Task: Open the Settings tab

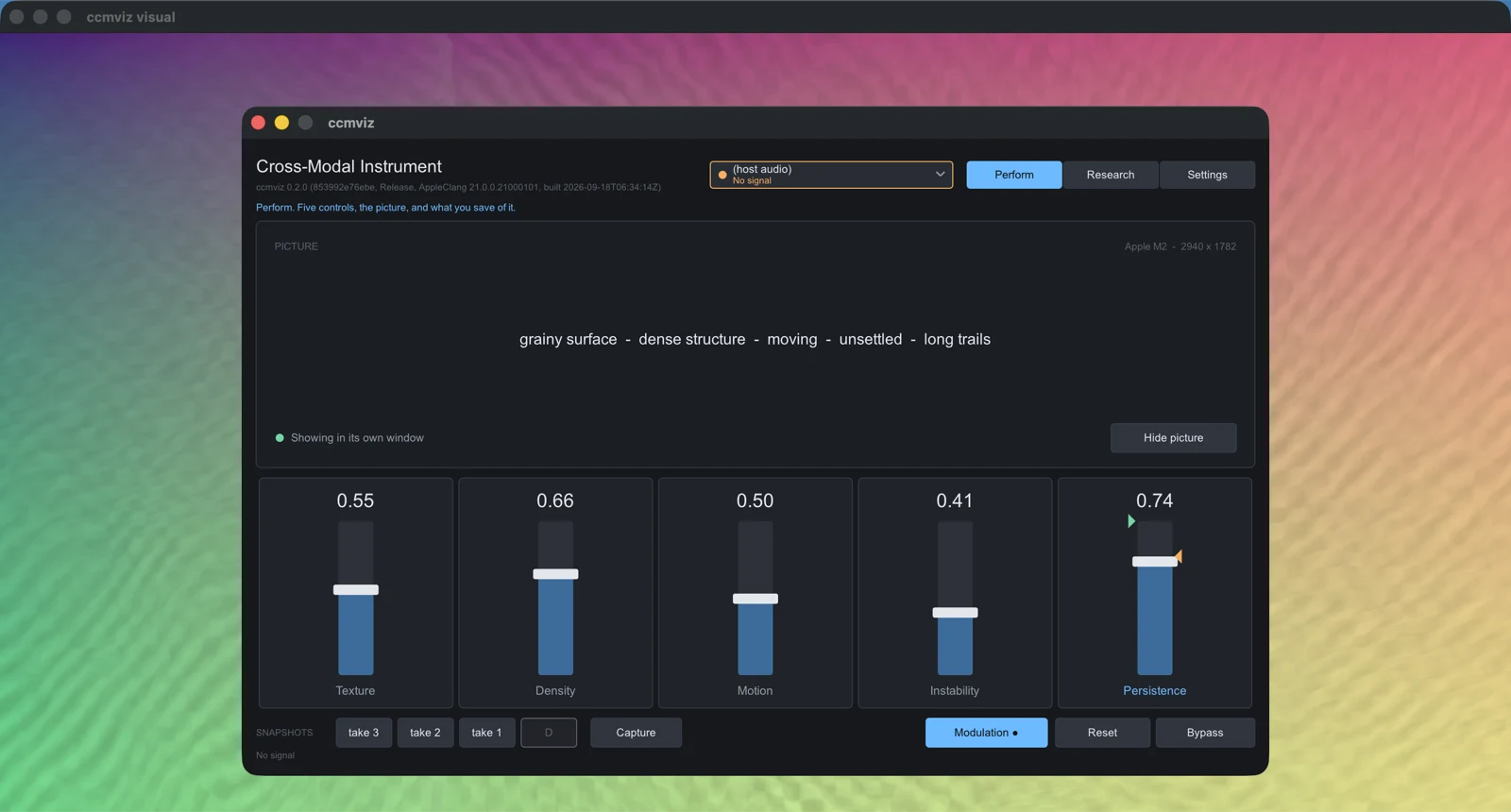Action: point(1207,175)
